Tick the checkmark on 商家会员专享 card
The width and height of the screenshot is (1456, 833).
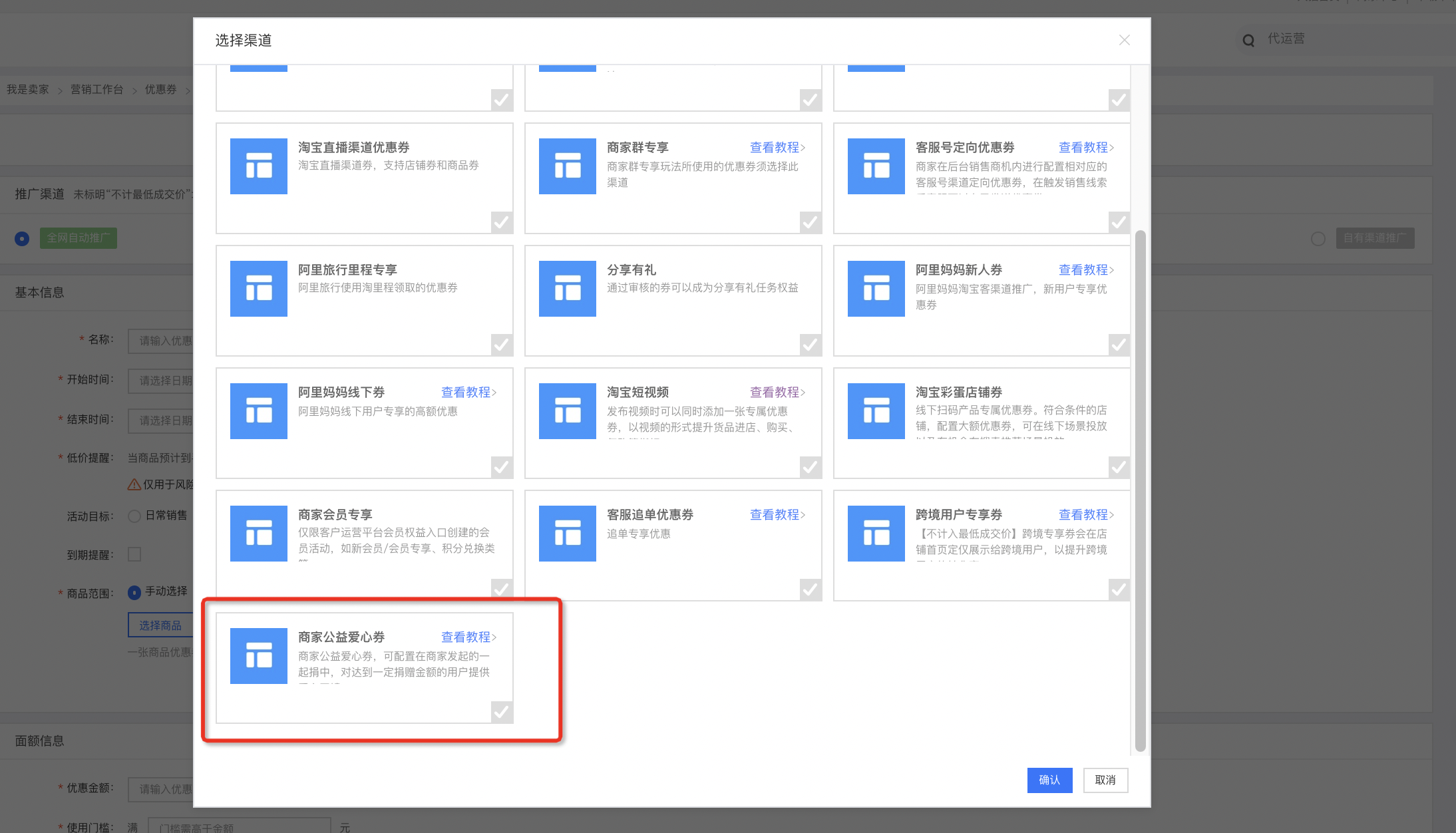click(502, 588)
